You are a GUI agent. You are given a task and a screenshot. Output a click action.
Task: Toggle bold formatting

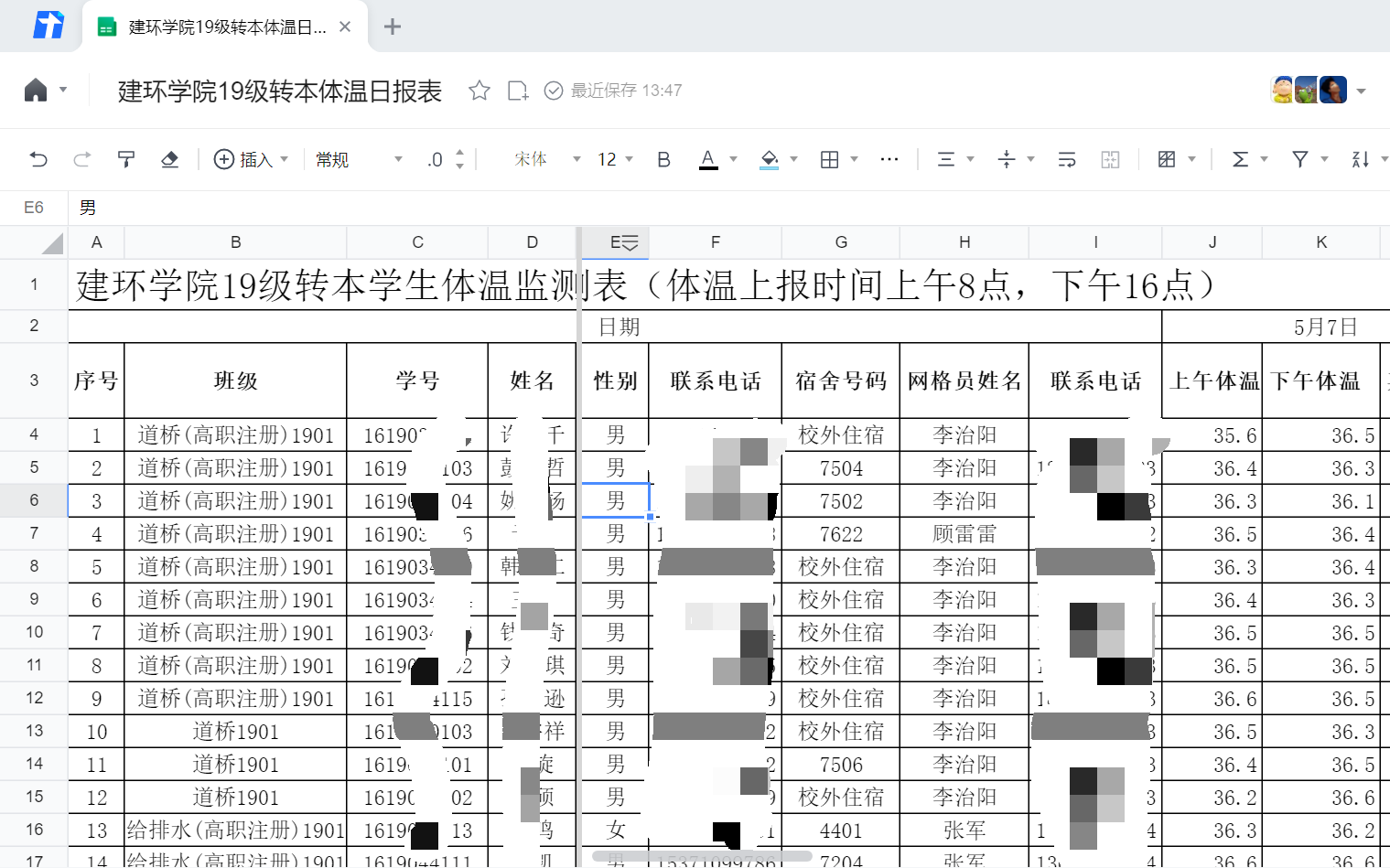click(663, 159)
